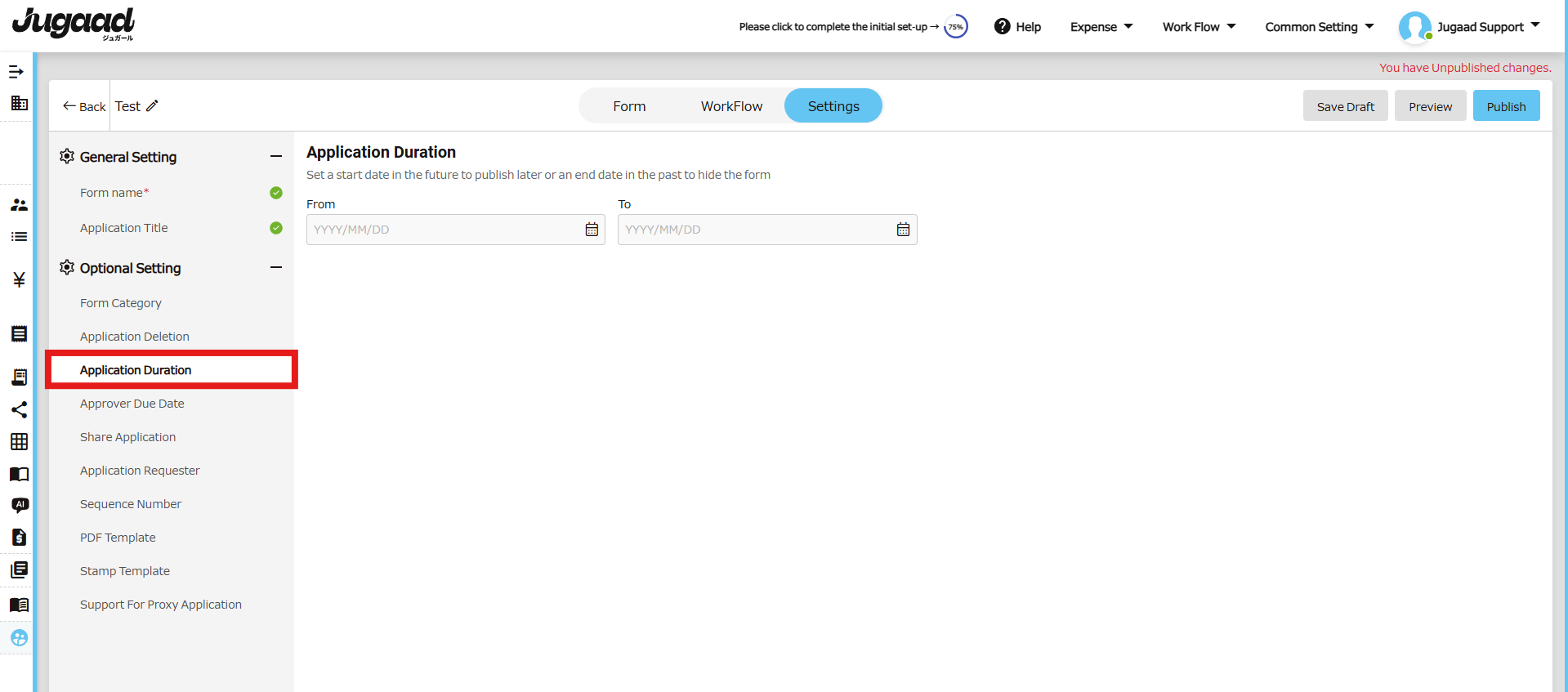
Task: Edit form name with pencil icon
Action: point(152,106)
